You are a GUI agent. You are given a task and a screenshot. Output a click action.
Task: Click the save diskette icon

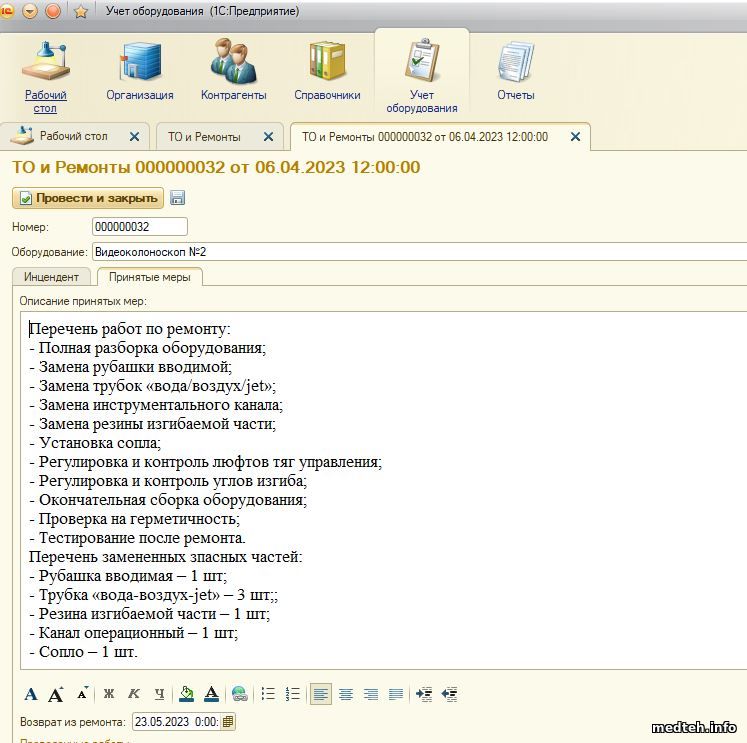tap(178, 198)
